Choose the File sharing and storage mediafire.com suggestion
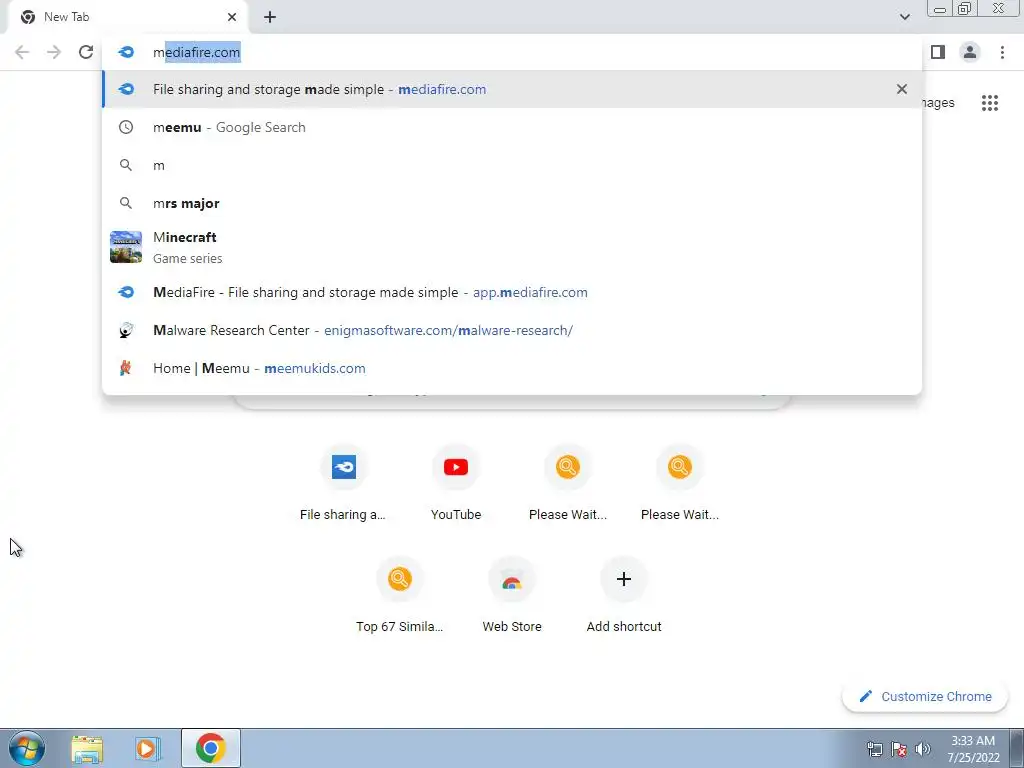Image resolution: width=1024 pixels, height=768 pixels. tap(512, 89)
